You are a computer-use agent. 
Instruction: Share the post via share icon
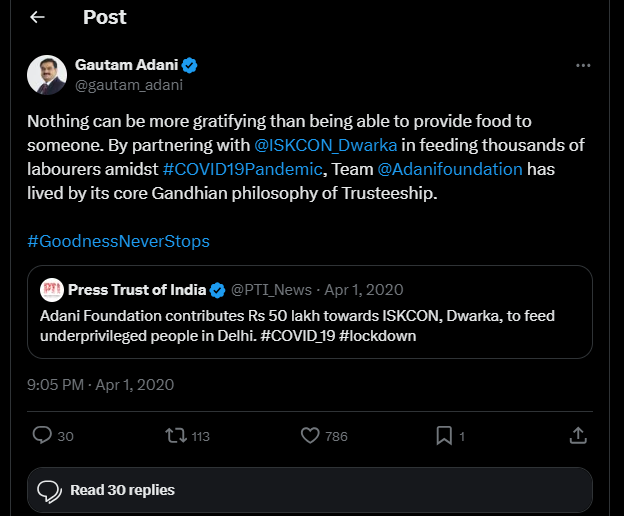click(x=578, y=435)
